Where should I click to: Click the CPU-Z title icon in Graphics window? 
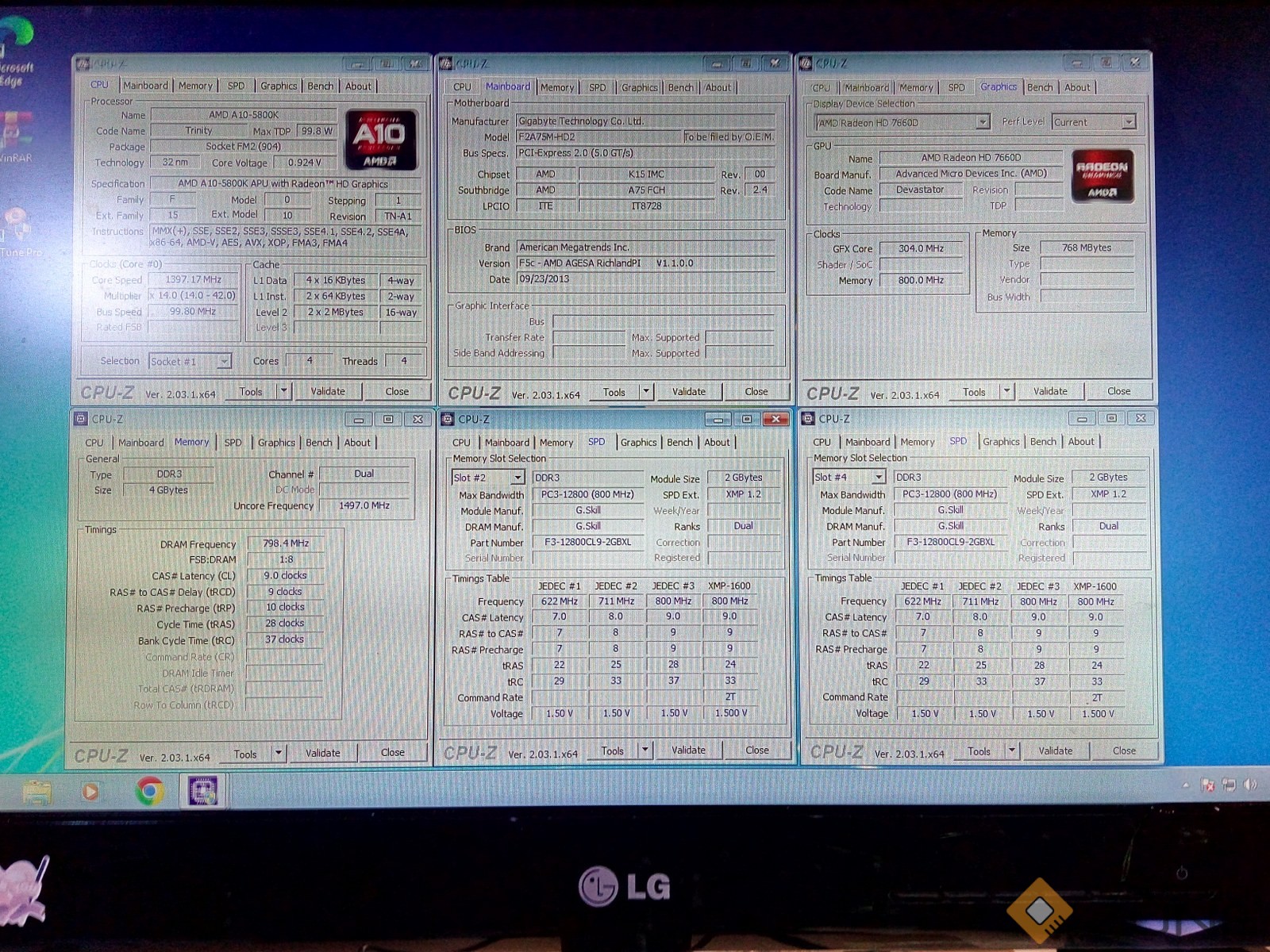pos(806,63)
